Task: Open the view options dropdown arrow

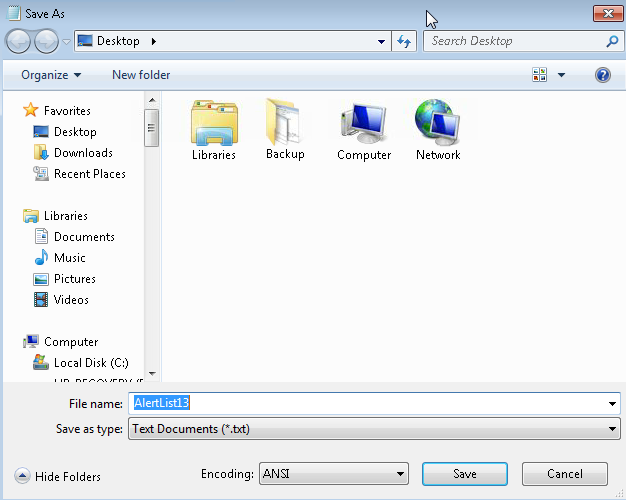Action: point(561,75)
